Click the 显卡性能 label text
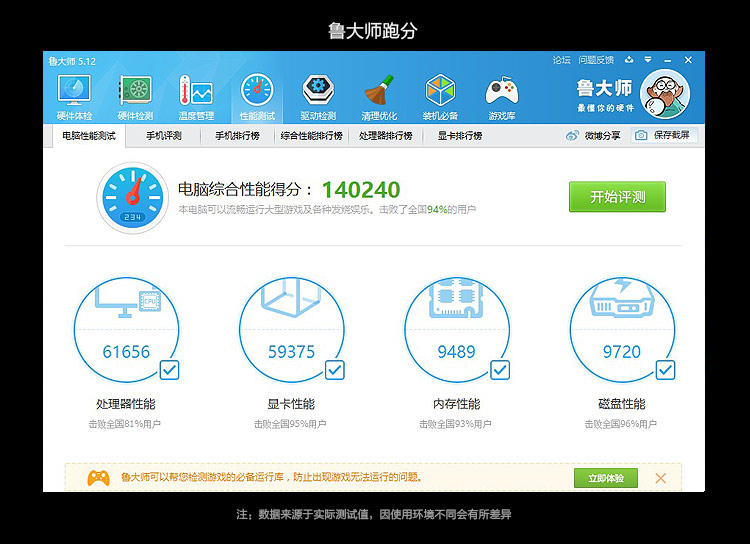Image resolution: width=750 pixels, height=544 pixels. [x=291, y=404]
